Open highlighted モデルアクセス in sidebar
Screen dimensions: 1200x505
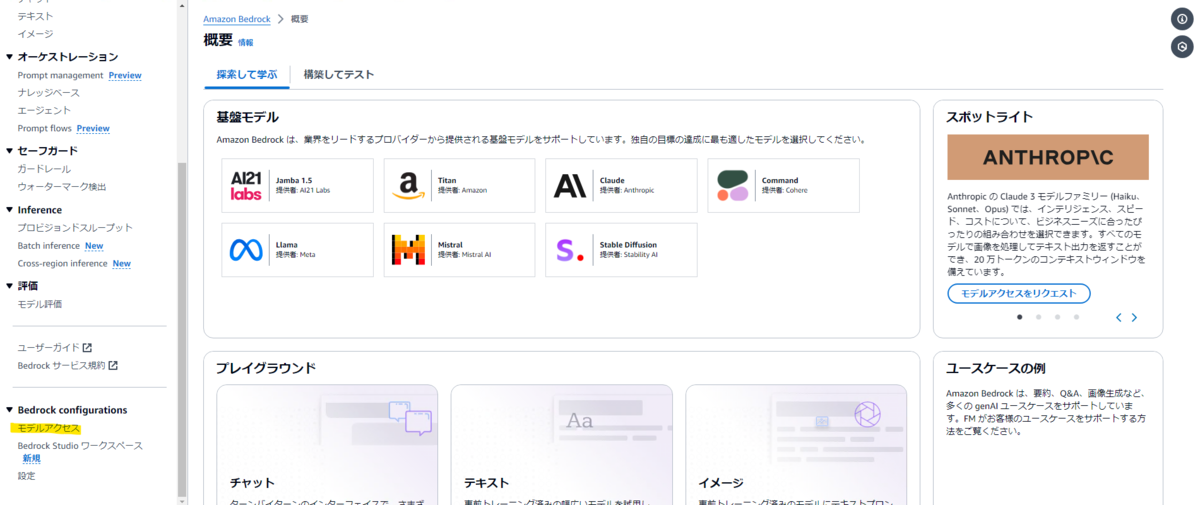(x=48, y=428)
